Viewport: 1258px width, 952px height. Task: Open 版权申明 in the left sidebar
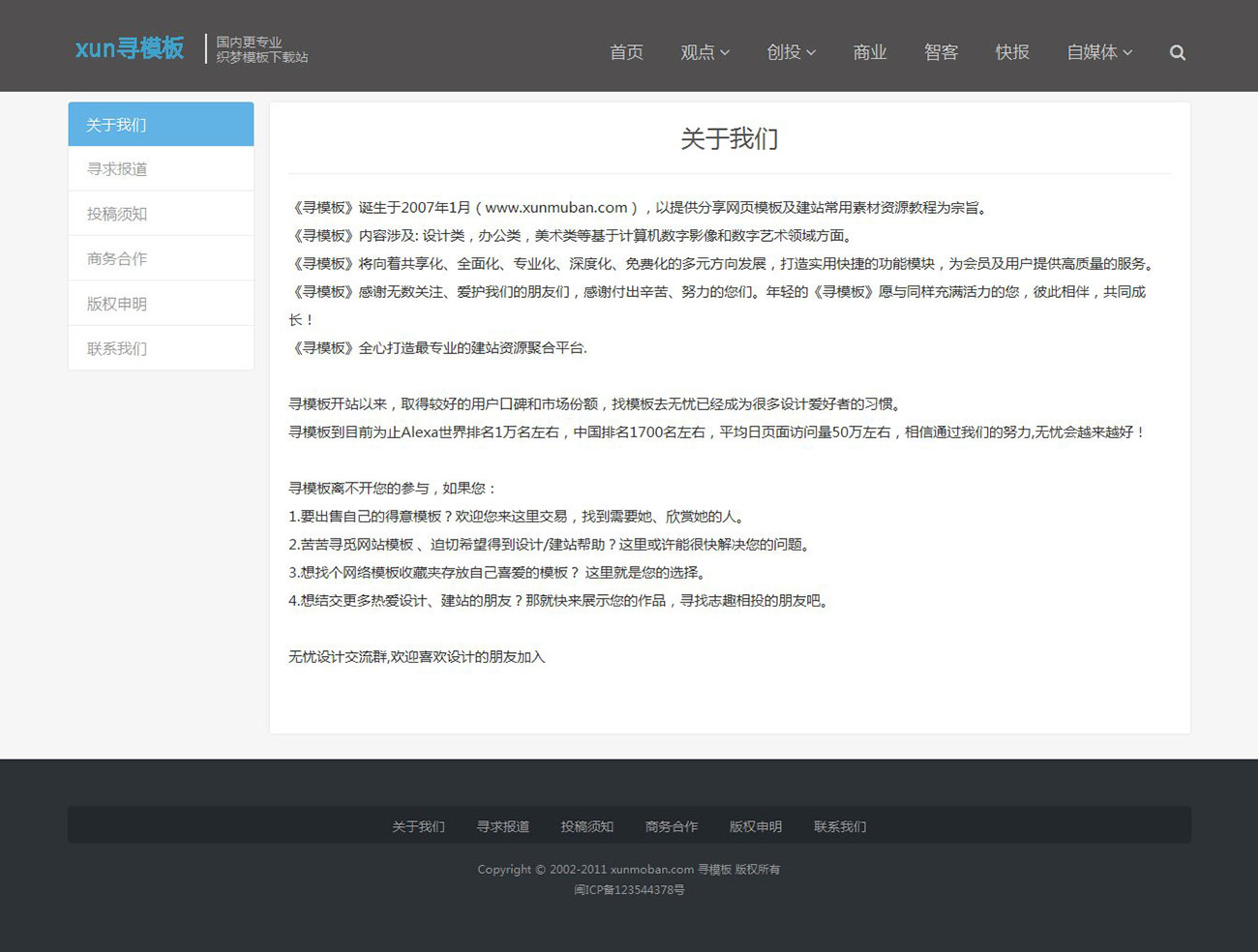(x=161, y=304)
